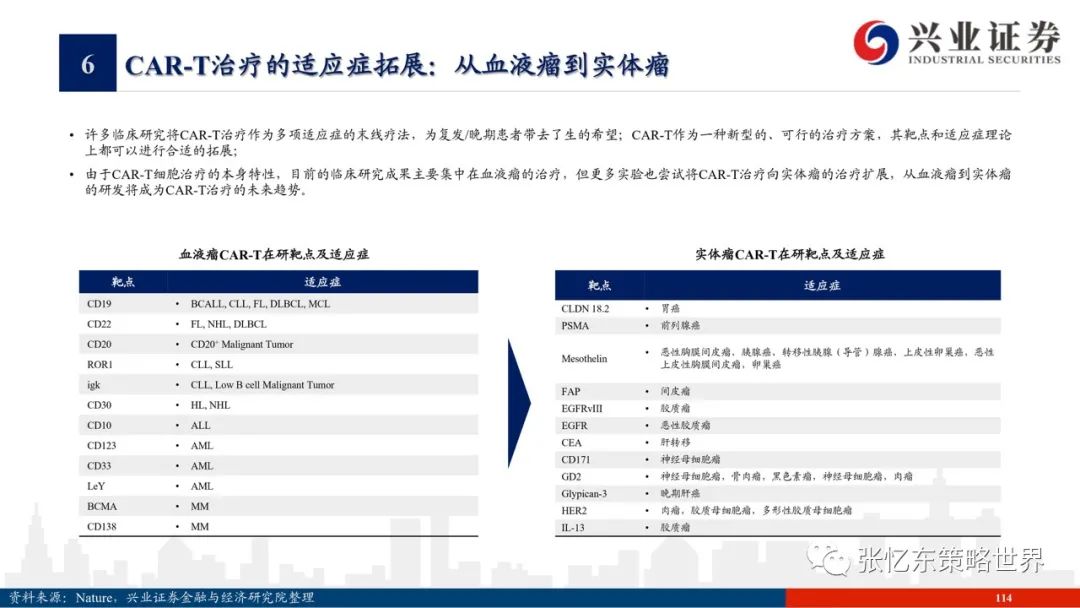Click MM in the CD138 row

[200, 527]
